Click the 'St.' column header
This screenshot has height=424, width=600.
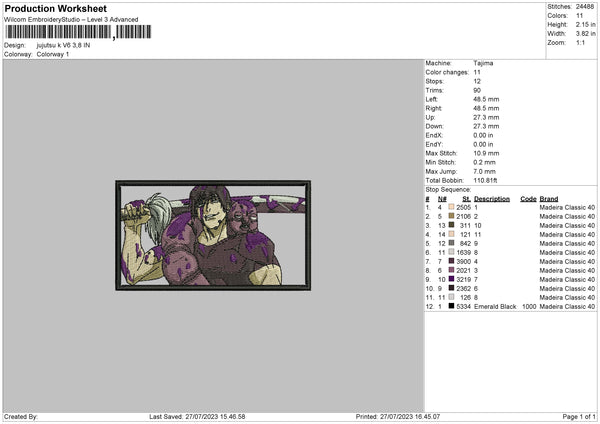466,199
